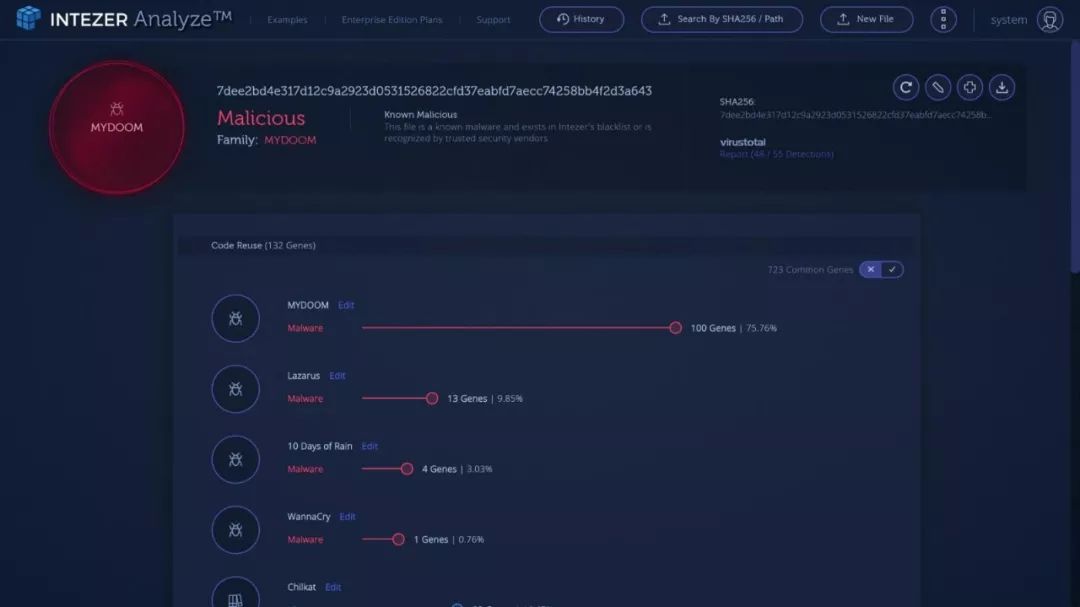
Task: Click the large MYDOOM verdict badge
Action: pyautogui.click(x=116, y=127)
